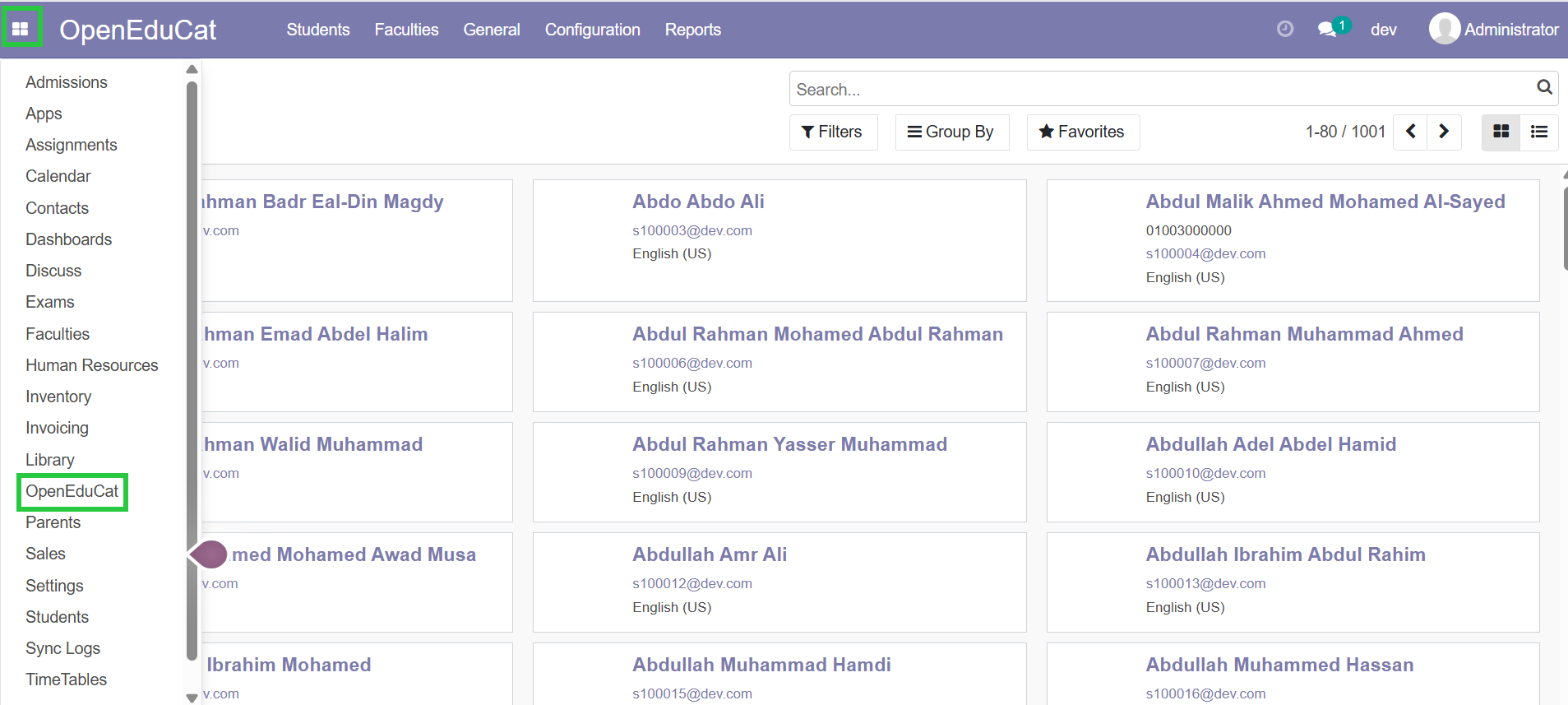Open Abdul Rahman Muhammad Ahmed card

click(1293, 362)
